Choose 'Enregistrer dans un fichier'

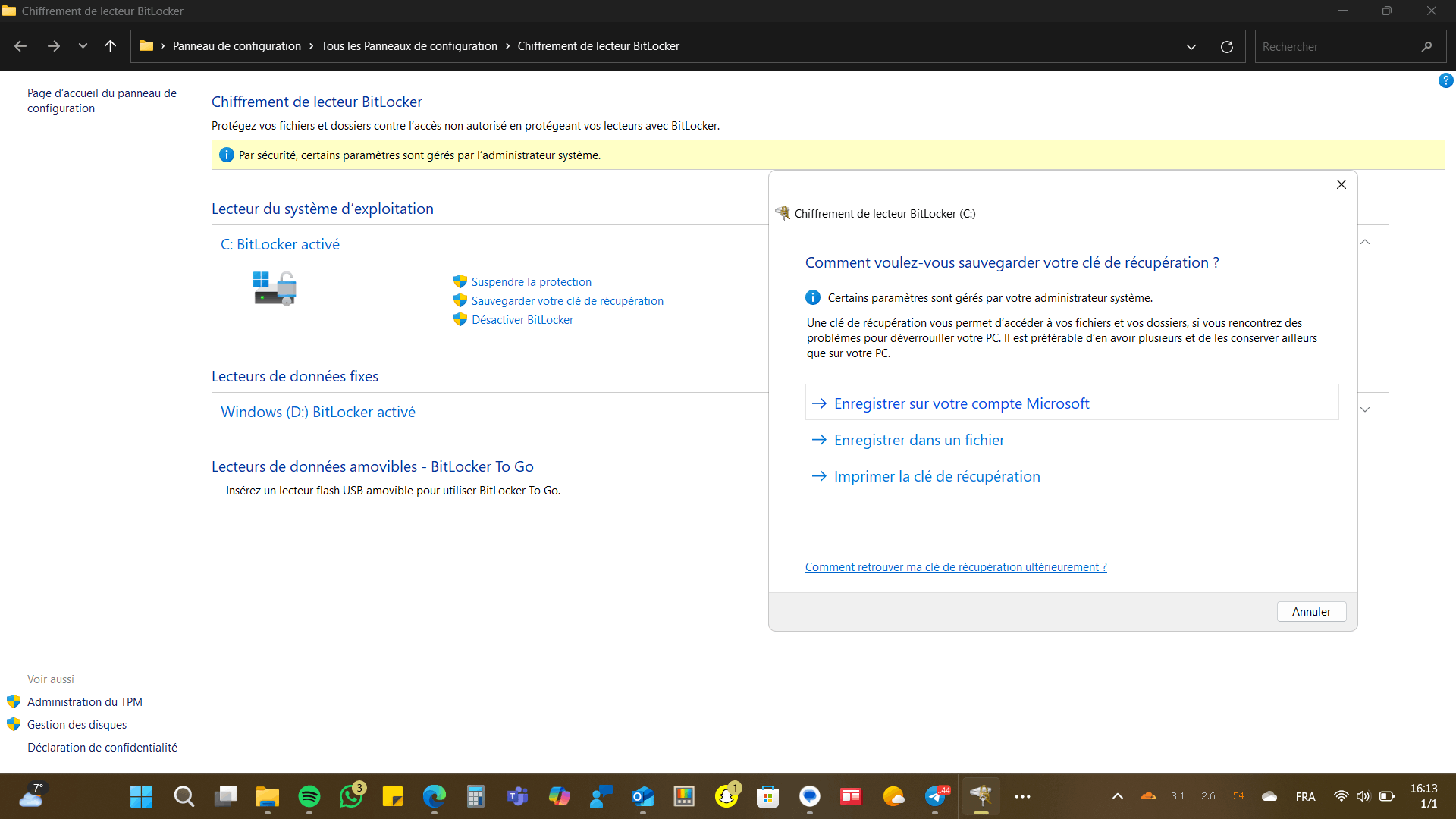pyautogui.click(x=919, y=441)
